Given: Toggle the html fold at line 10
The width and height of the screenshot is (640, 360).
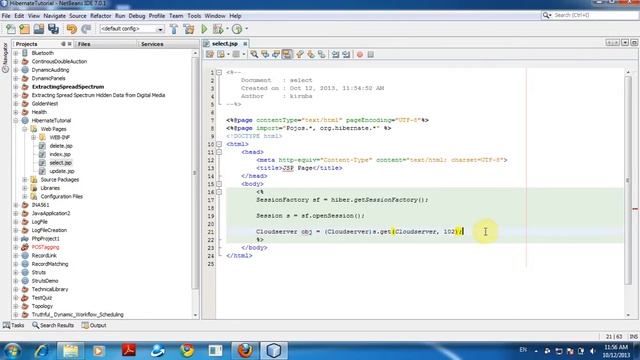Looking at the screenshot, I should (x=219, y=144).
